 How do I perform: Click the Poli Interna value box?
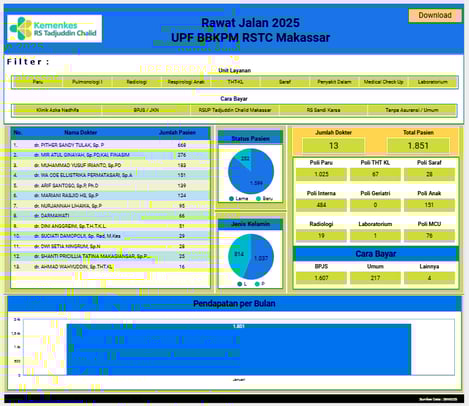coord(321,205)
